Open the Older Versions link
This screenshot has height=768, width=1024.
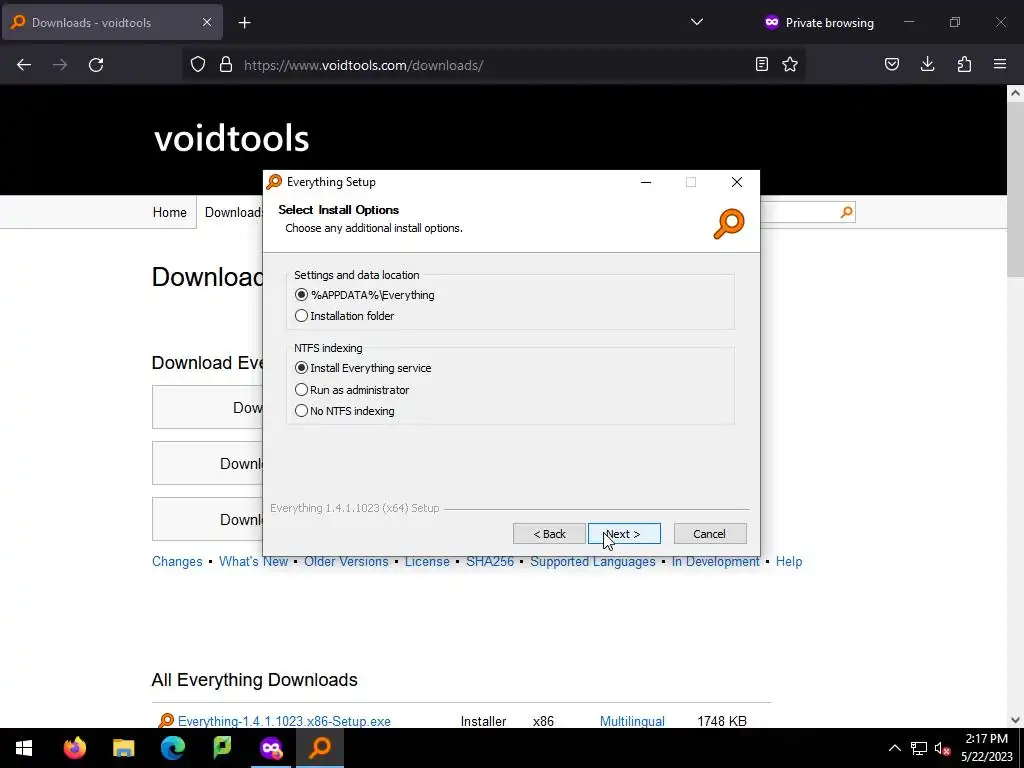pos(346,562)
